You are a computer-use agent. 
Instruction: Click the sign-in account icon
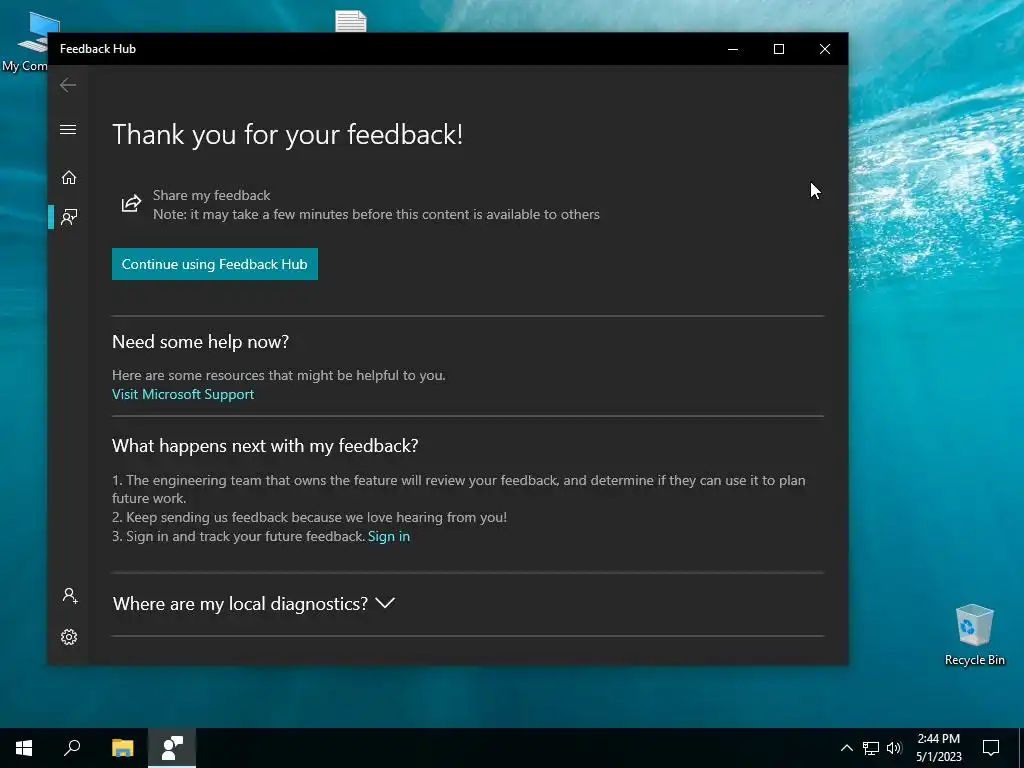pyautogui.click(x=69, y=596)
